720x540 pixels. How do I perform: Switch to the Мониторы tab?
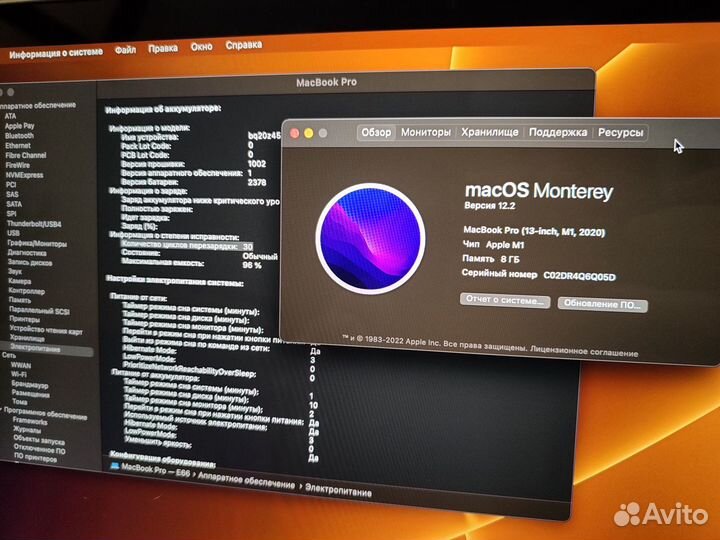point(426,132)
